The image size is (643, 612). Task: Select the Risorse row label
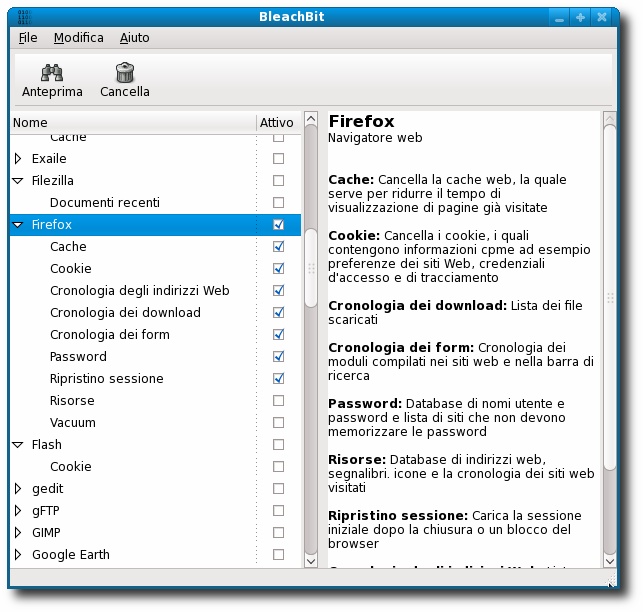[x=72, y=400]
